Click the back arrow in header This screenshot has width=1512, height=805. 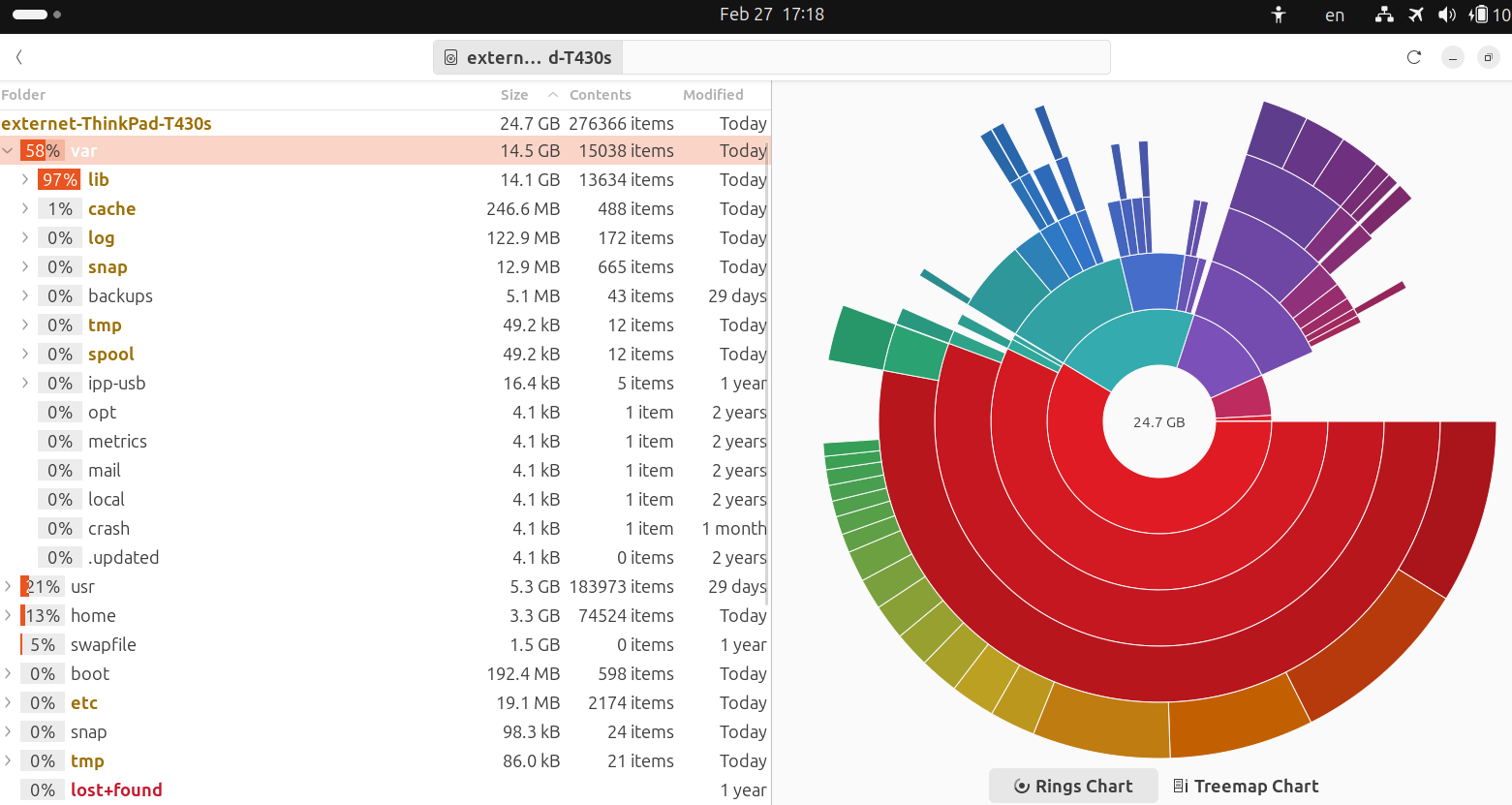tap(19, 57)
